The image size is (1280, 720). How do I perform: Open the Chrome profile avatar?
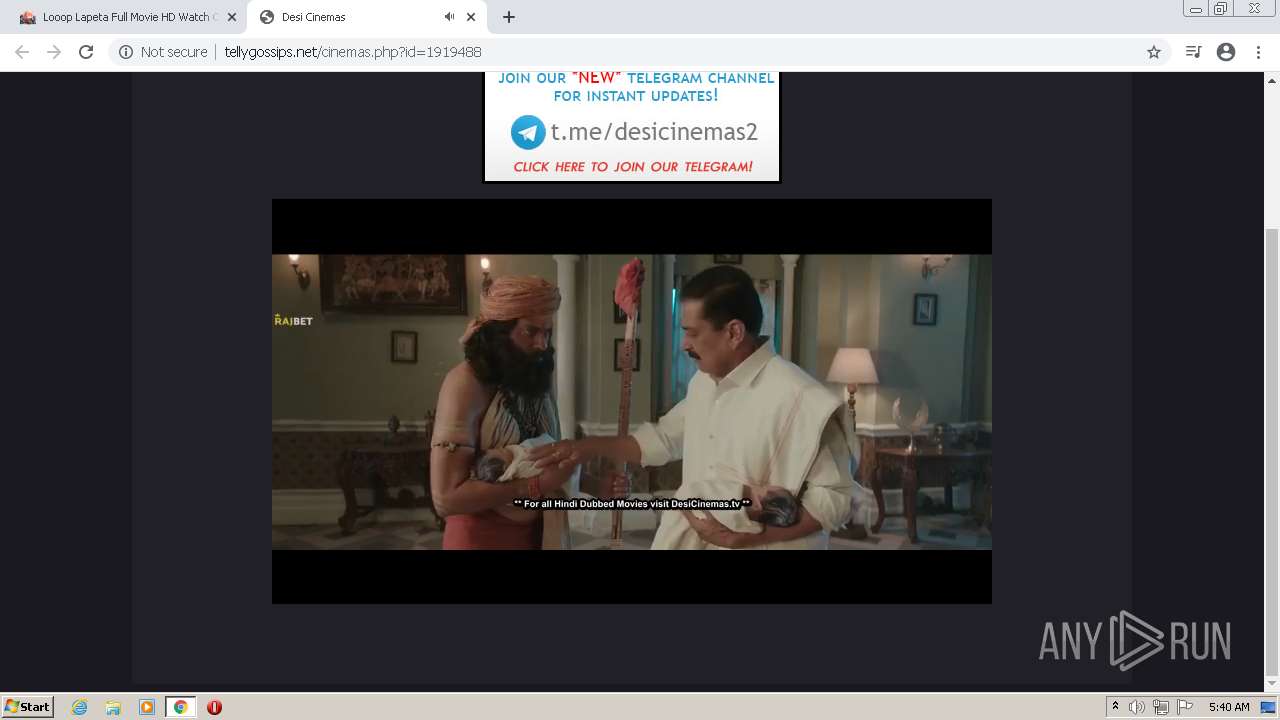click(1226, 52)
